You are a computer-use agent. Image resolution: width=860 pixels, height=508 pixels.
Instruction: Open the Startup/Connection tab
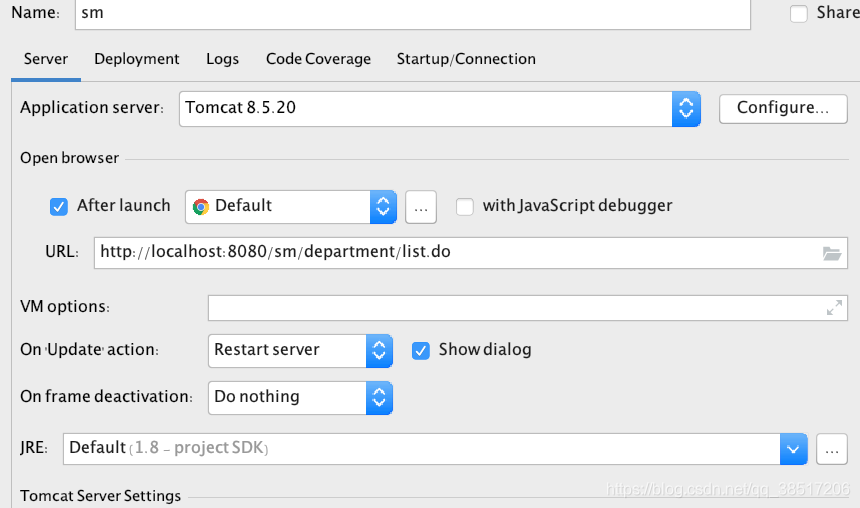[466, 59]
